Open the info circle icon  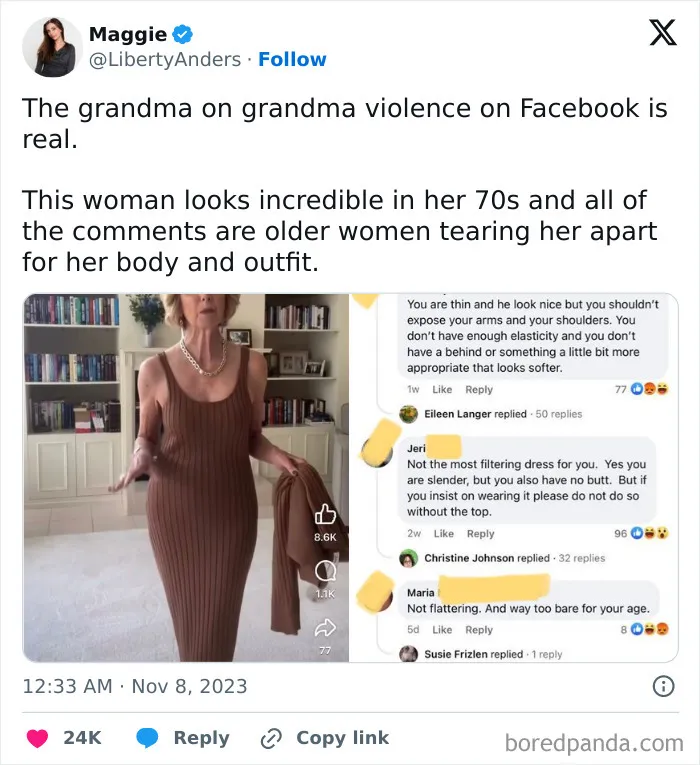coord(663,686)
